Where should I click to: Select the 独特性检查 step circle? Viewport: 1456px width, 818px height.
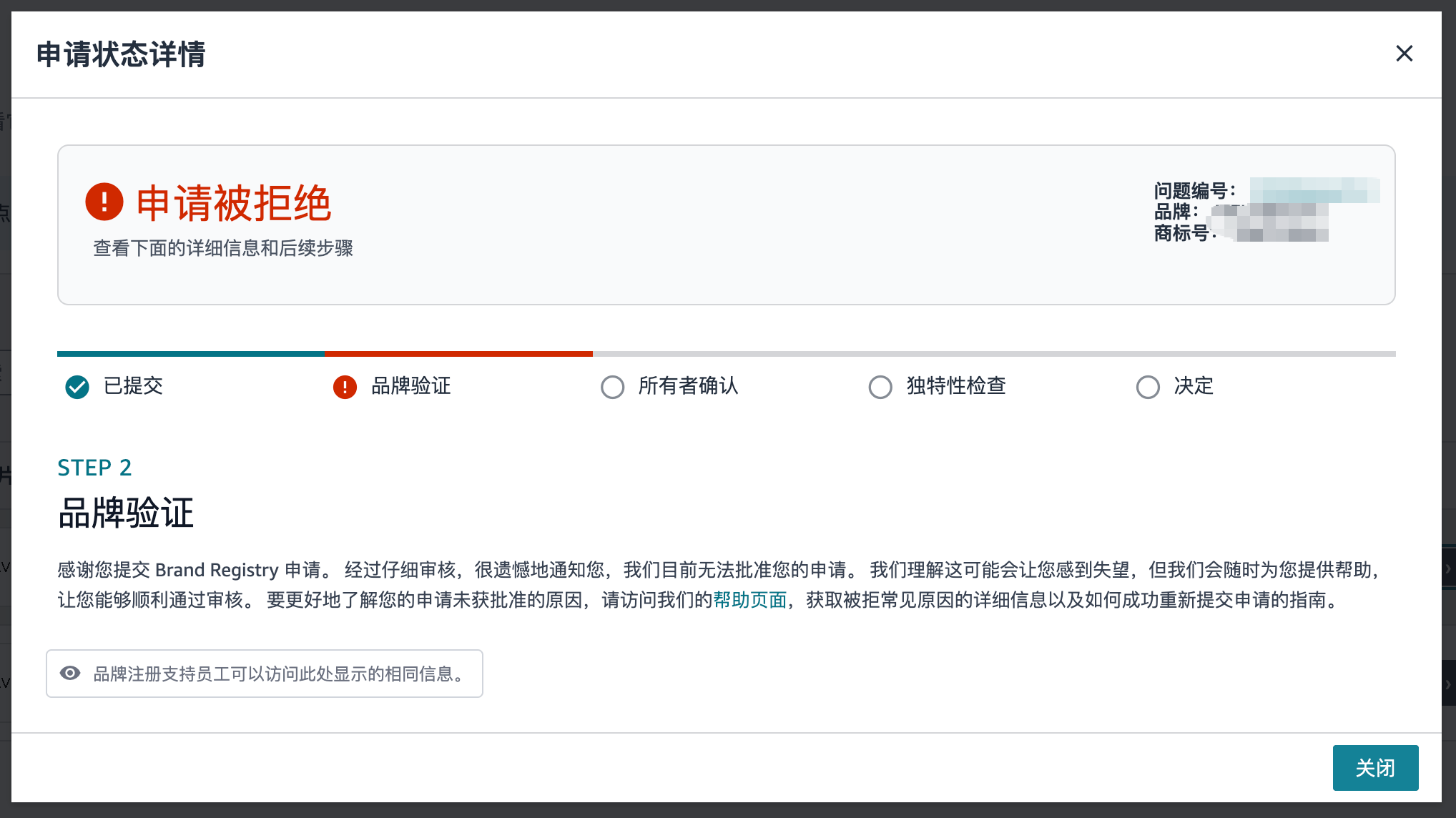point(880,387)
